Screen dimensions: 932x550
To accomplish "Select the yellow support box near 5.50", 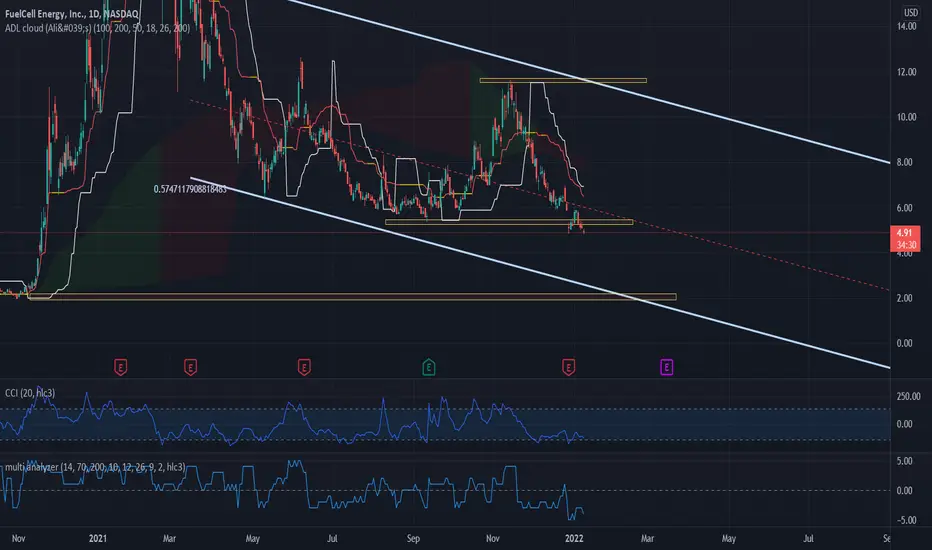I will click(509, 222).
